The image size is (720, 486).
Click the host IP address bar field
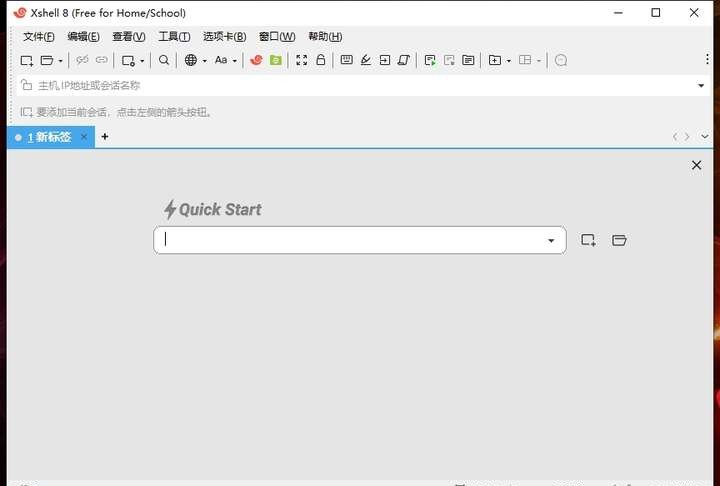(363, 85)
